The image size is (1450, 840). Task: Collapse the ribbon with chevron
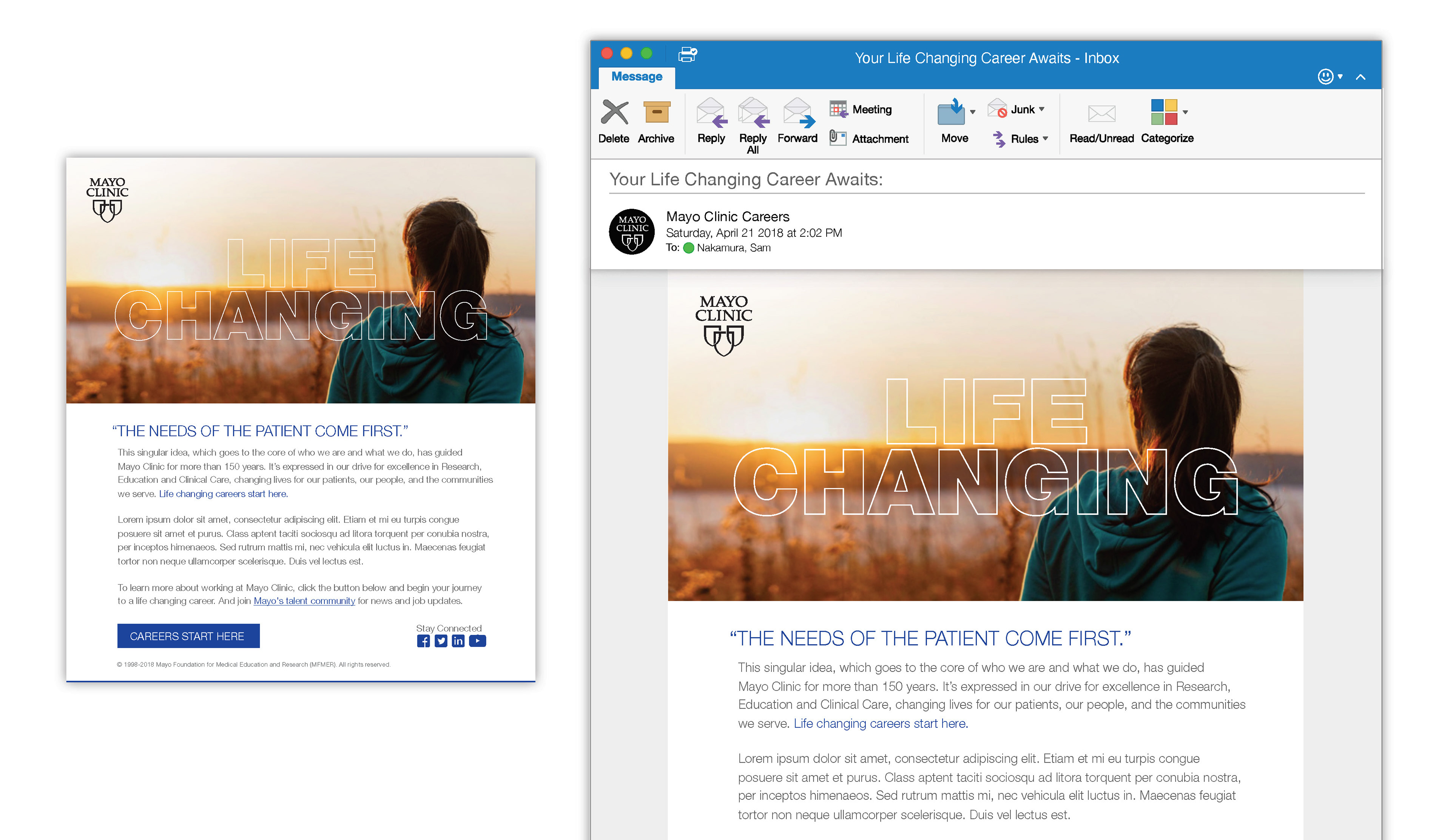(1360, 77)
